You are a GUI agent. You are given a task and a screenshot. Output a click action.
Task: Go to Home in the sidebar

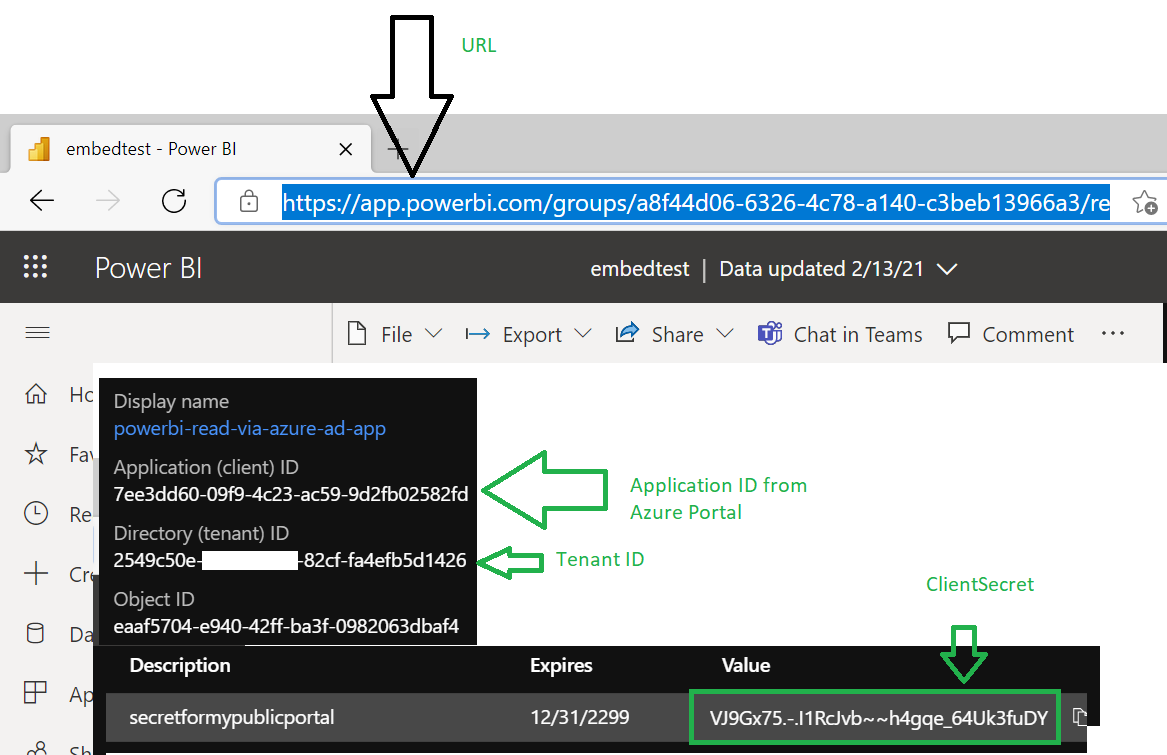tap(36, 394)
